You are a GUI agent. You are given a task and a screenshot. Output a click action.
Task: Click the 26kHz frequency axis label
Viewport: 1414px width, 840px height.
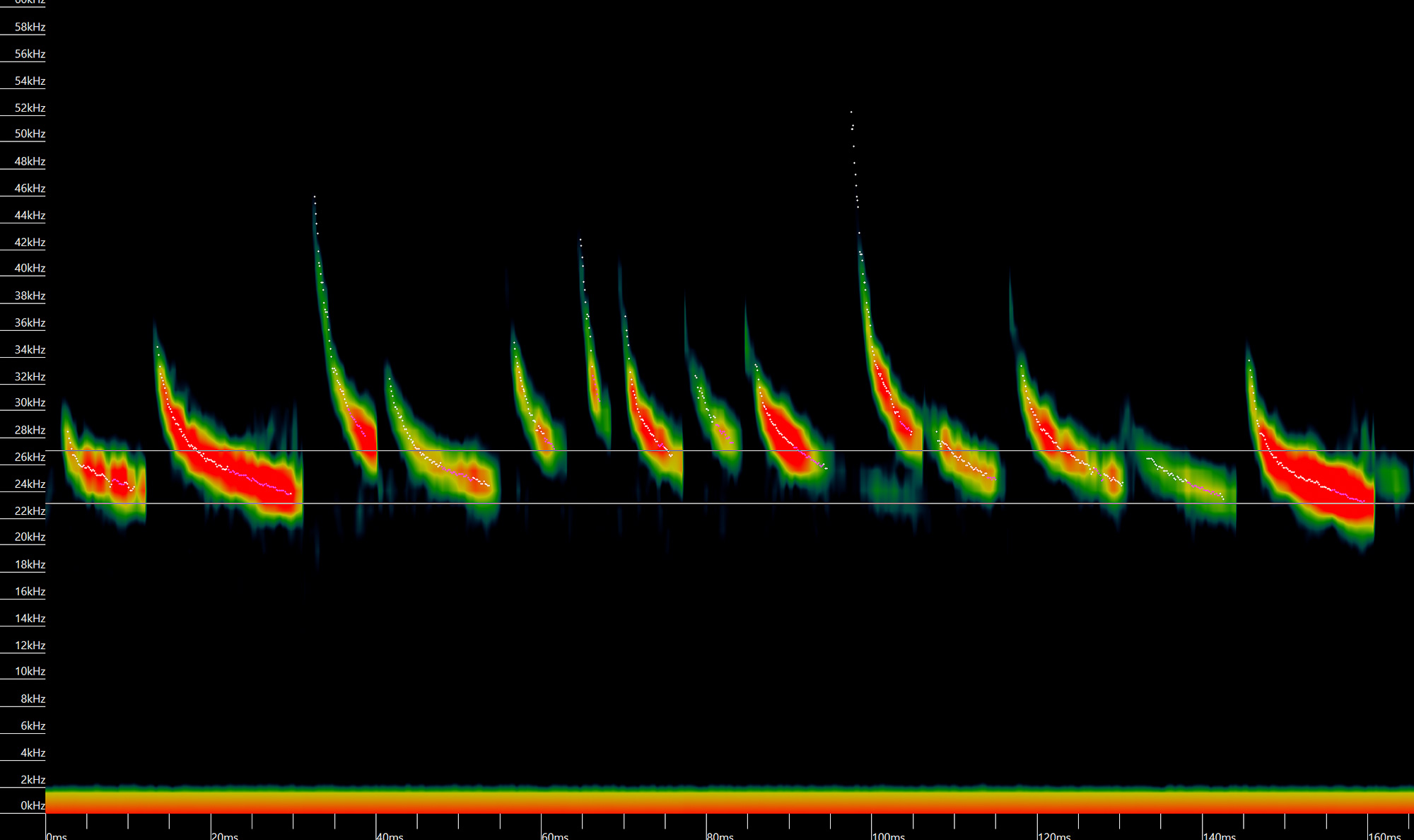click(30, 457)
